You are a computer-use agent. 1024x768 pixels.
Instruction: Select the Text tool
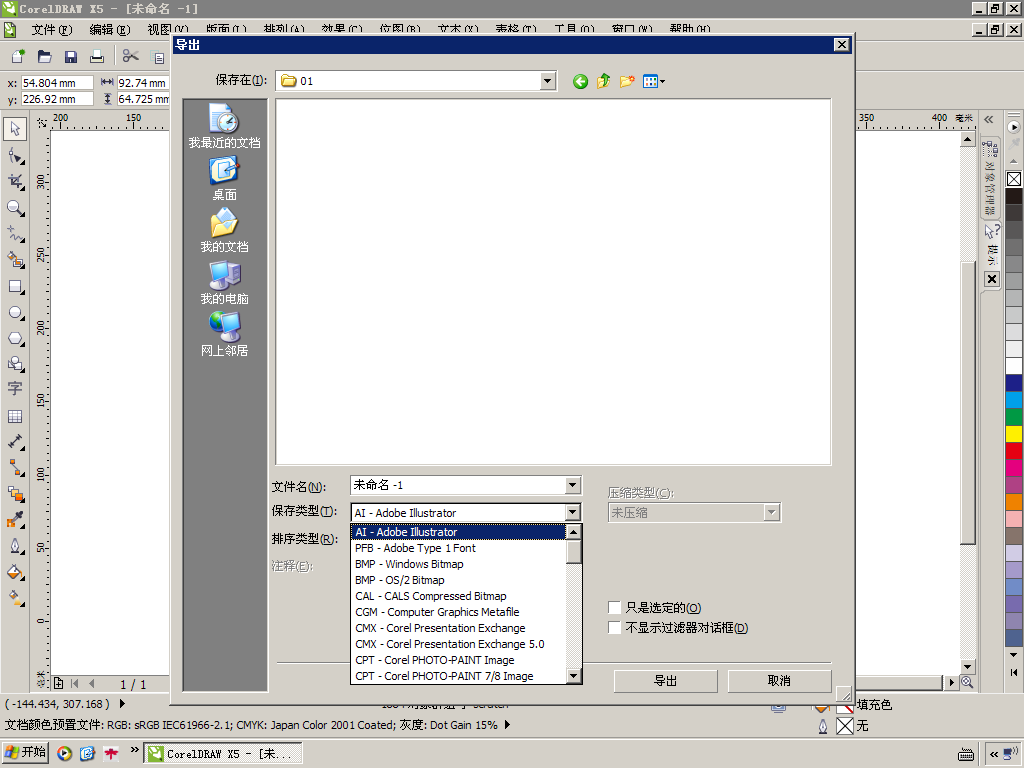(15, 389)
